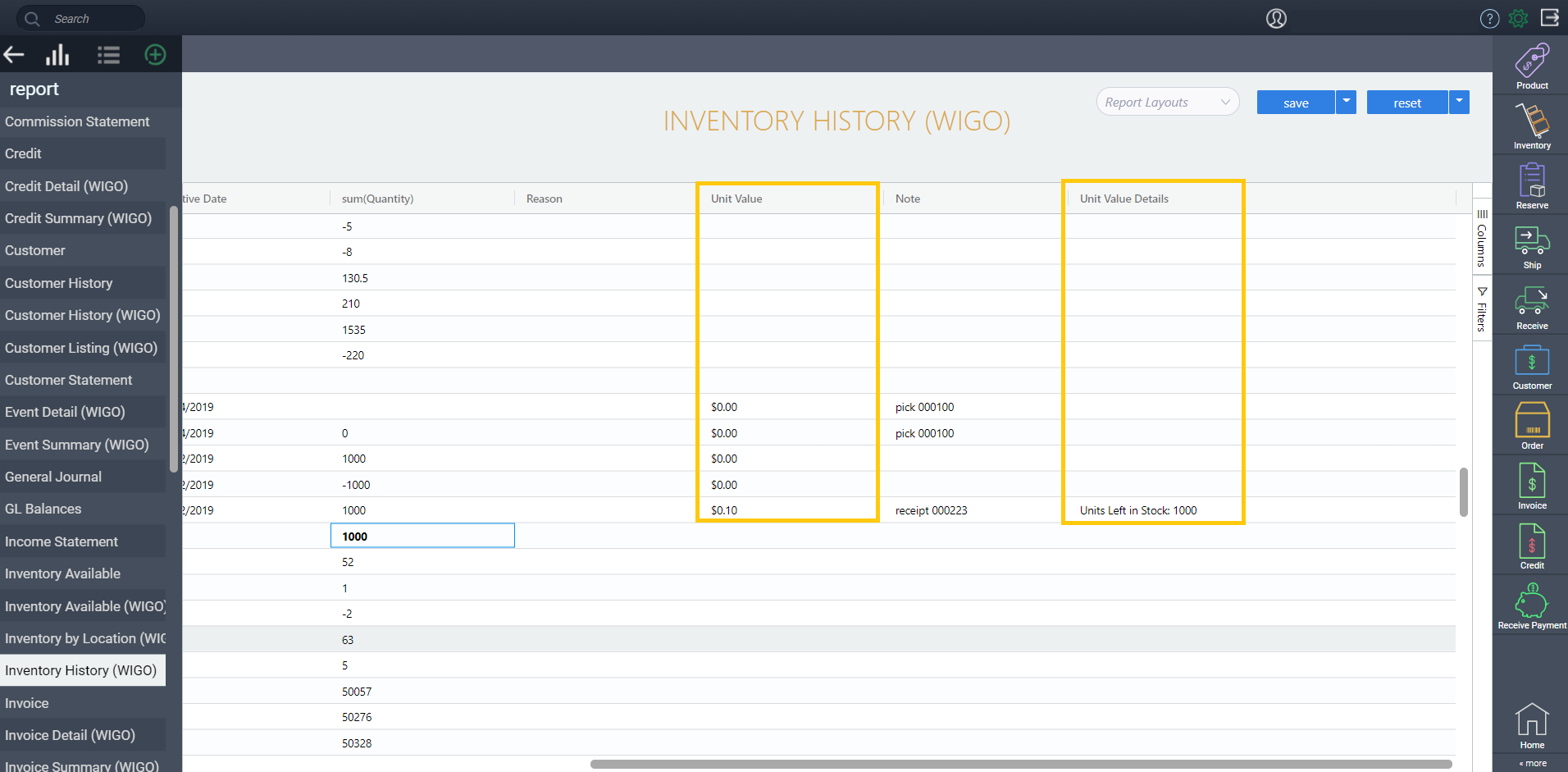Open the Receive module
Image resolution: width=1568 pixels, height=772 pixels.
coord(1532,308)
